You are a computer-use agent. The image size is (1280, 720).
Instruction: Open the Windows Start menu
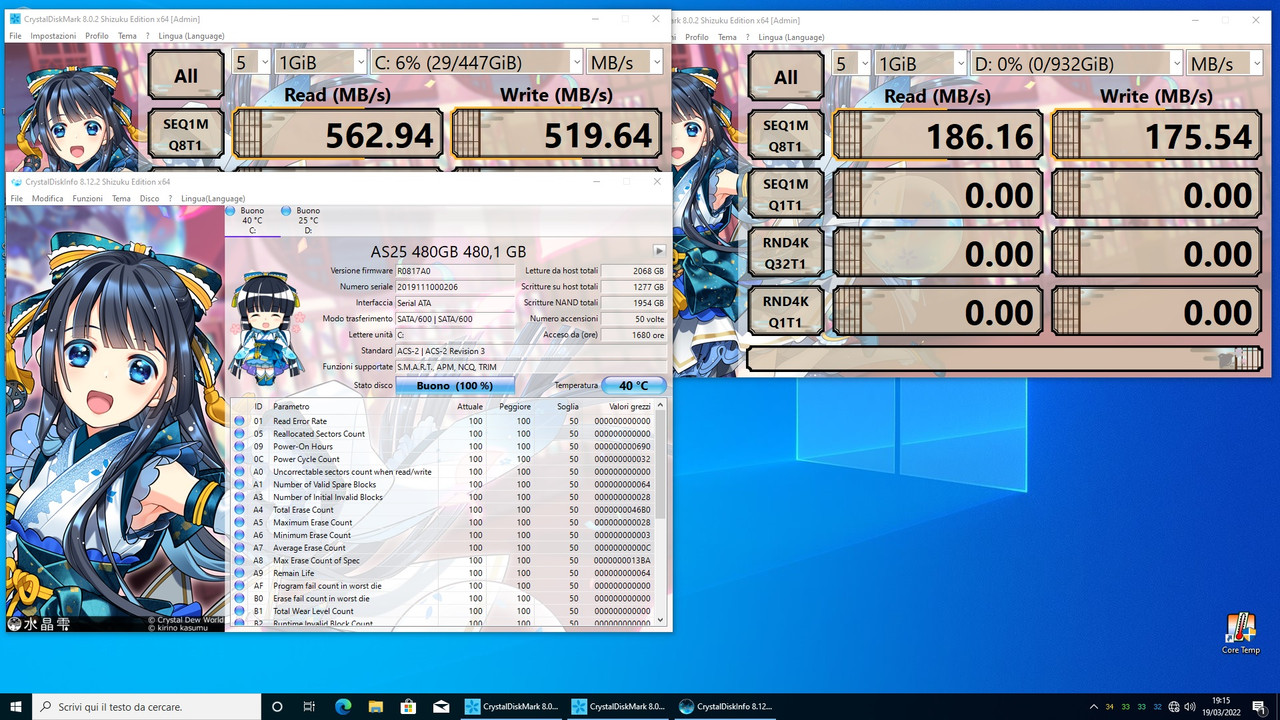[18, 706]
